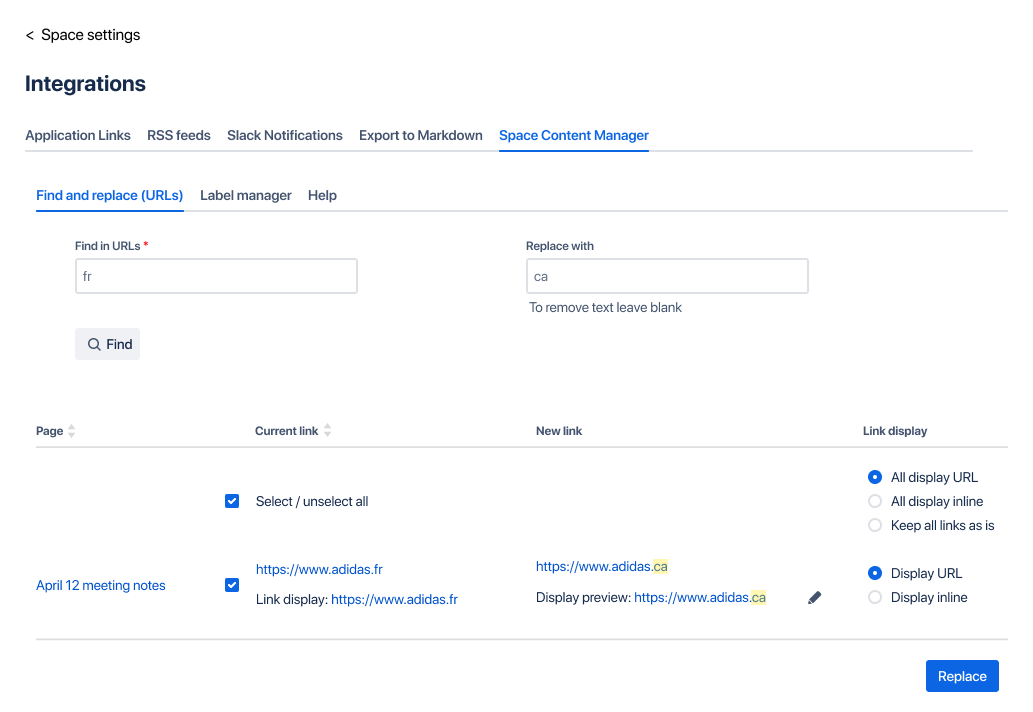Click inside the Find in URLs field
The image size is (1033, 712).
(216, 276)
